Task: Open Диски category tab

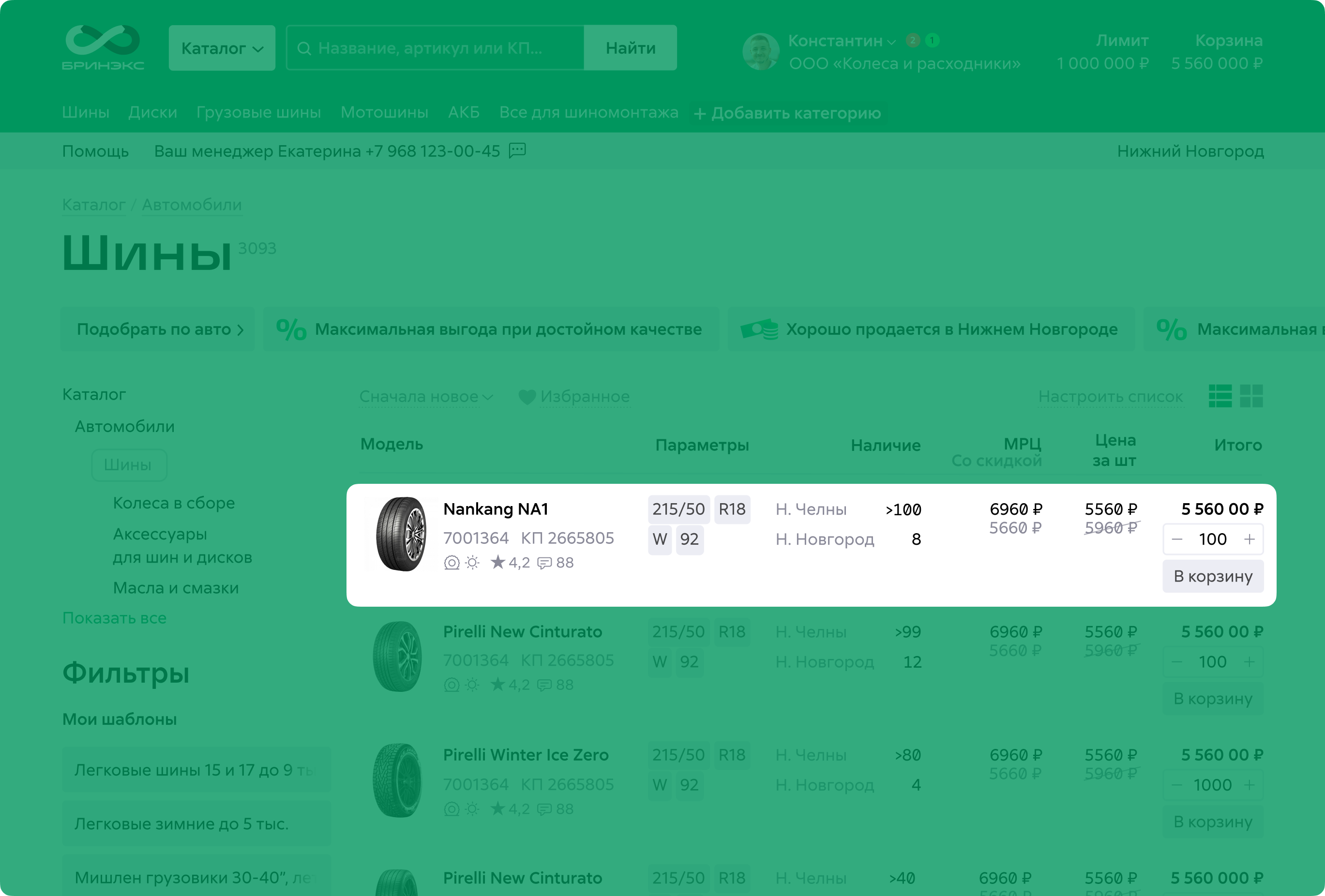Action: 152,112
